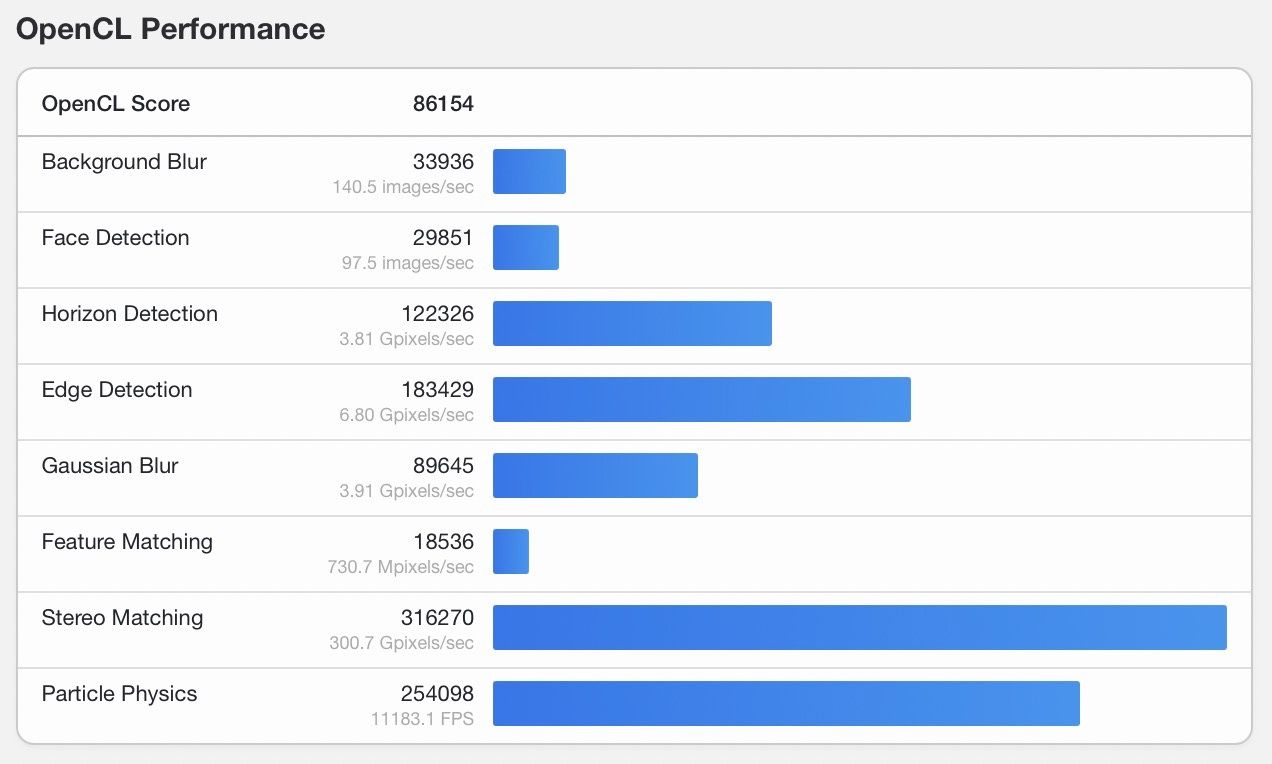Click the overall score value 86154
The height and width of the screenshot is (764, 1272).
(443, 104)
